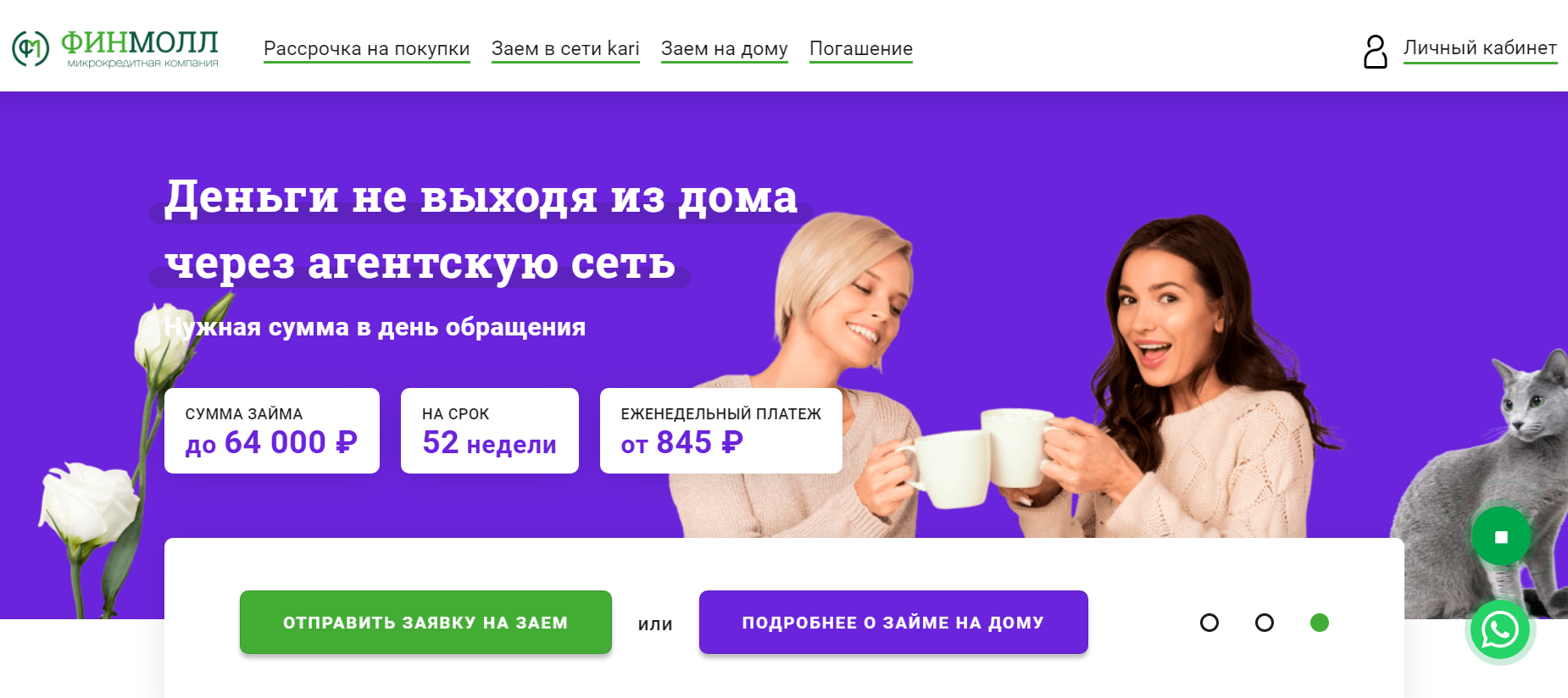This screenshot has height=698, width=1568.
Task: Select the second slider dot
Action: pyautogui.click(x=1265, y=623)
